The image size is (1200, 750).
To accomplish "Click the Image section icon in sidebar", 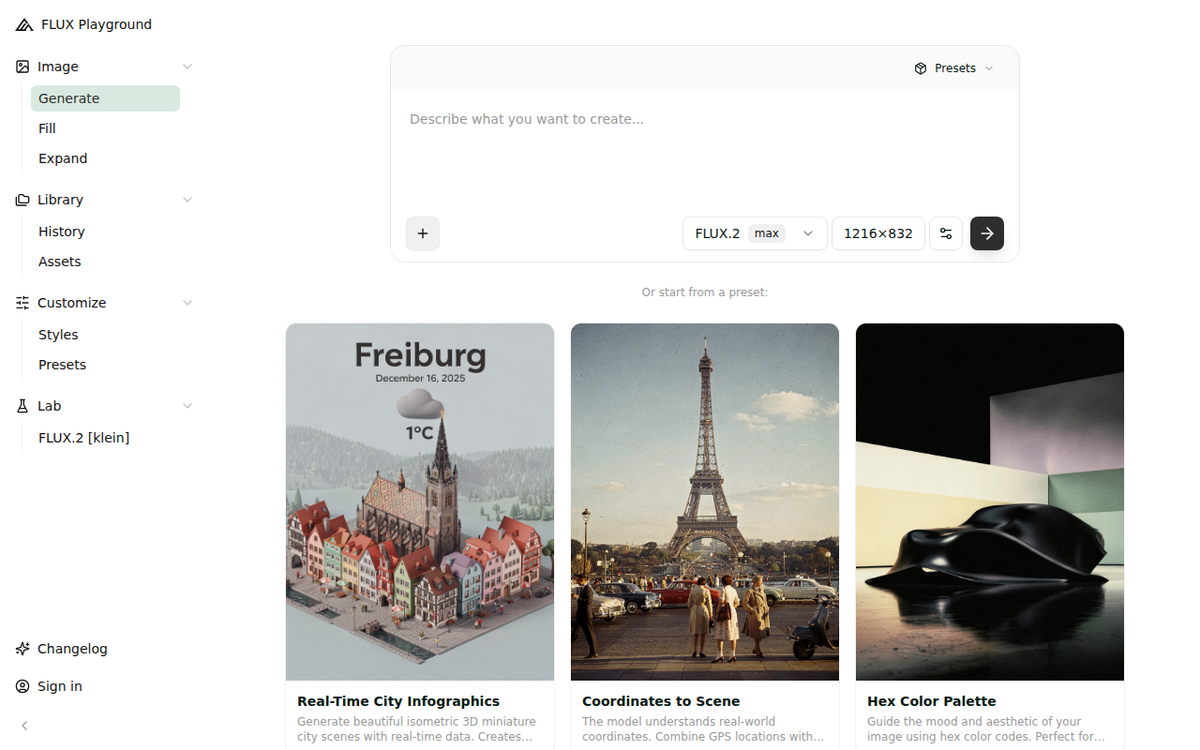I will tap(23, 66).
